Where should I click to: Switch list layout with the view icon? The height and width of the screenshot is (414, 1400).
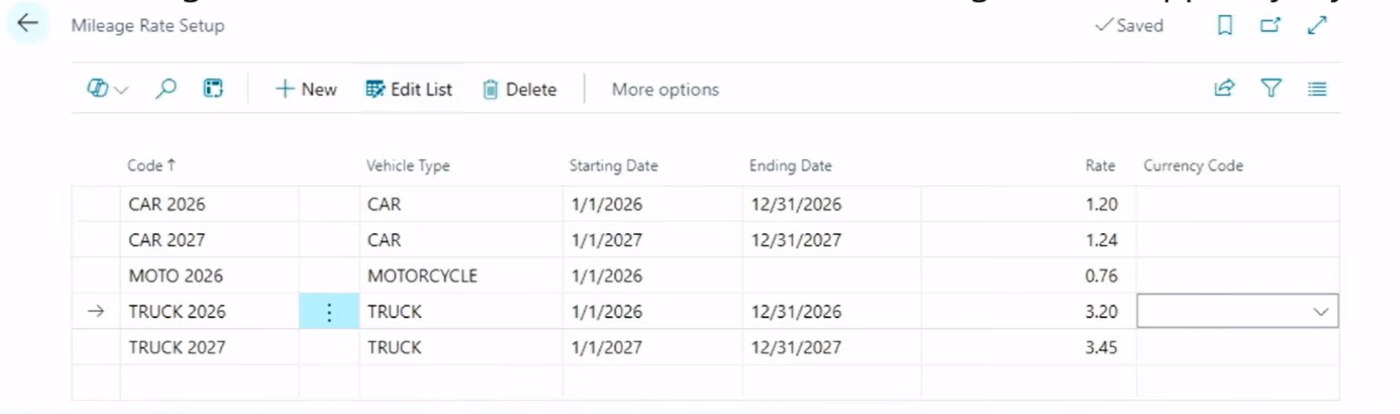pos(1317,89)
